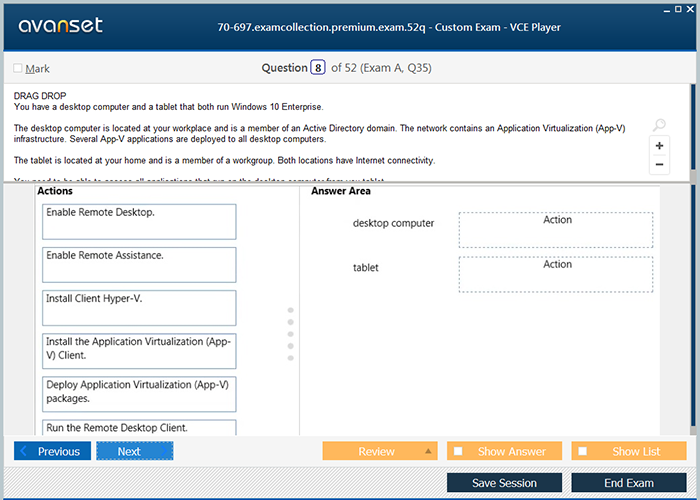This screenshot has width=700, height=500.
Task: Select the Install Client Hyper-V action
Action: (139, 307)
